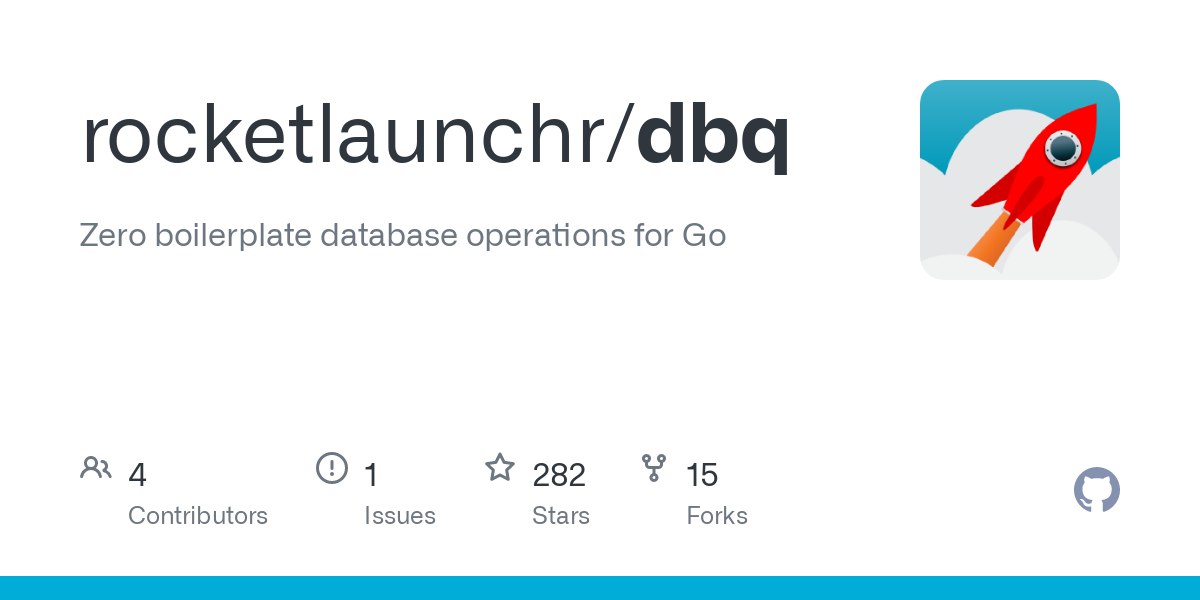Screen dimensions: 1200x600
Task: Click the forks count '15'
Action: 702,475
